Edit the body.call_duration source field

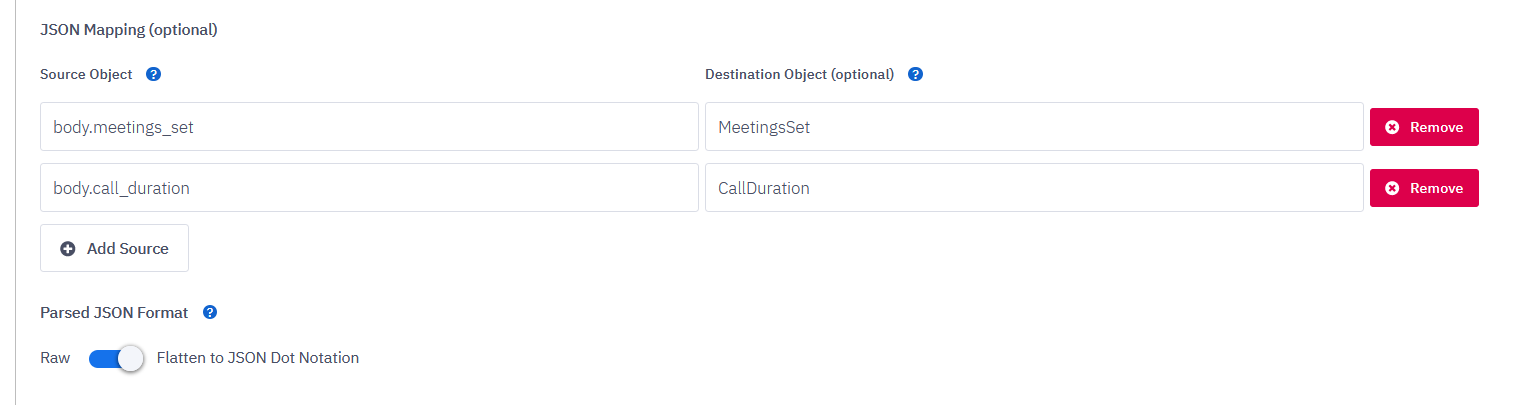(x=369, y=188)
